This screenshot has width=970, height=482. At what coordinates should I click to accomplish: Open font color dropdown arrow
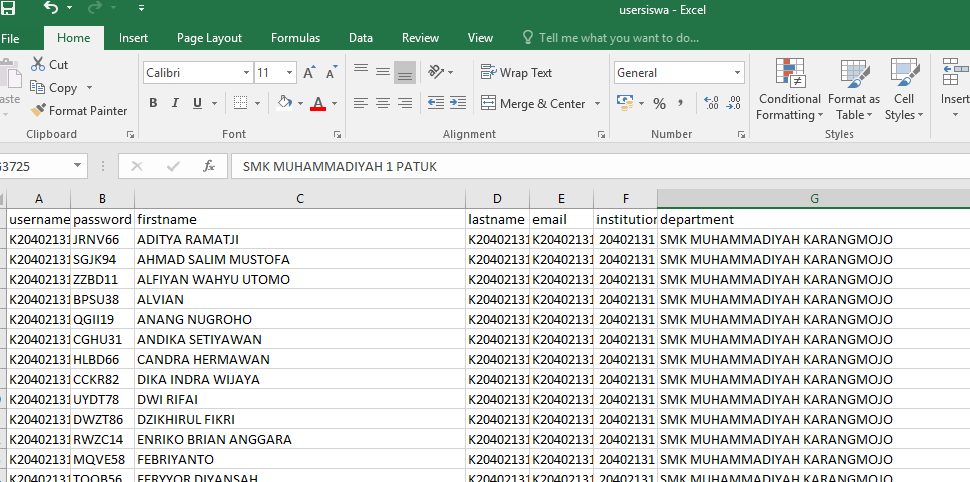pyautogui.click(x=335, y=103)
